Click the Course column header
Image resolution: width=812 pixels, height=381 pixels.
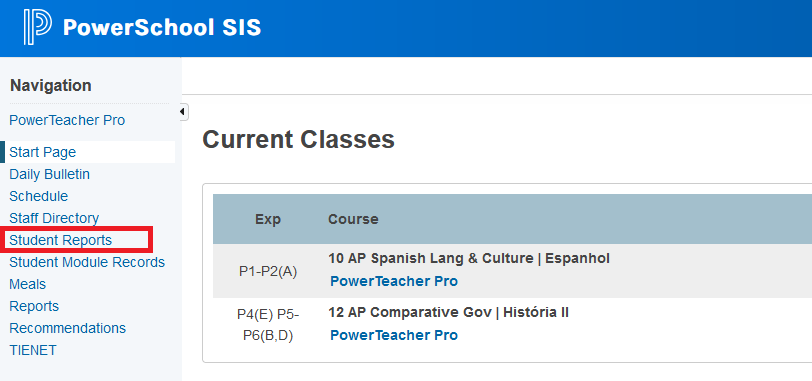[x=353, y=219]
